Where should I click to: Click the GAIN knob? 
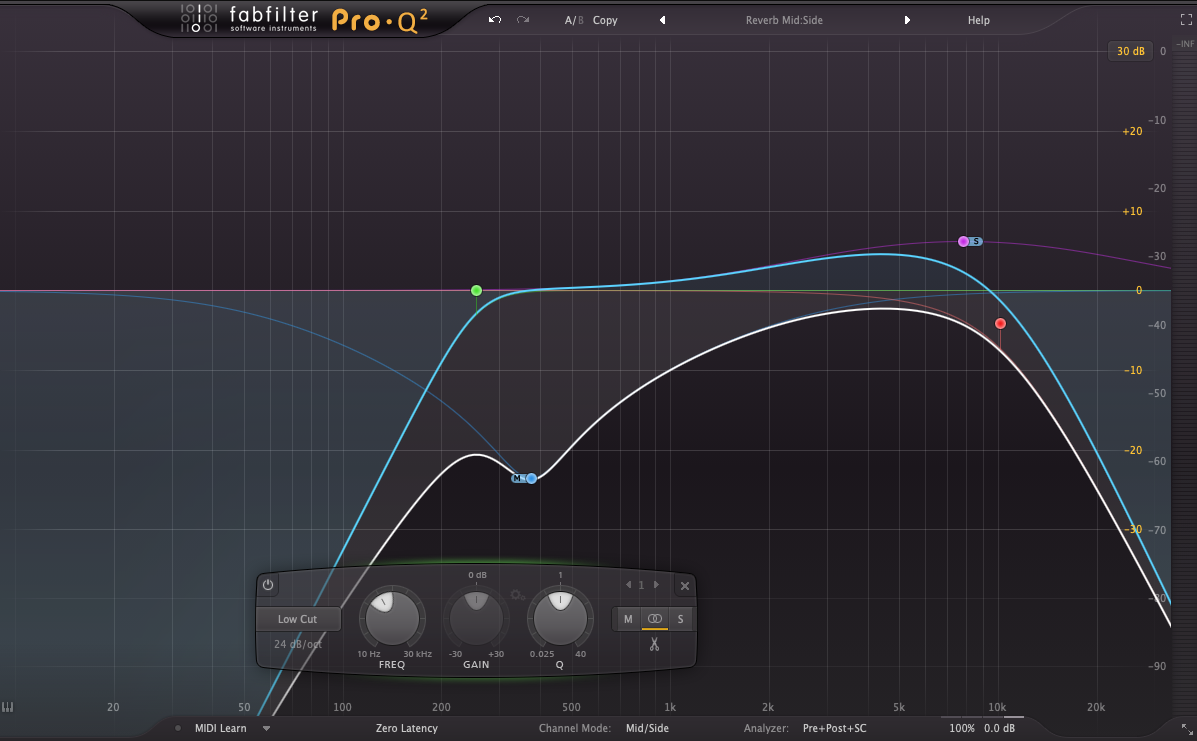pos(476,618)
